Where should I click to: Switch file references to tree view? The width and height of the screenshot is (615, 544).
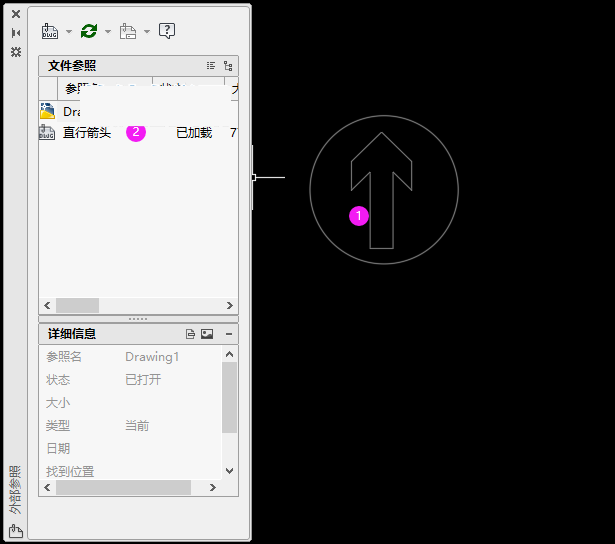[x=228, y=65]
